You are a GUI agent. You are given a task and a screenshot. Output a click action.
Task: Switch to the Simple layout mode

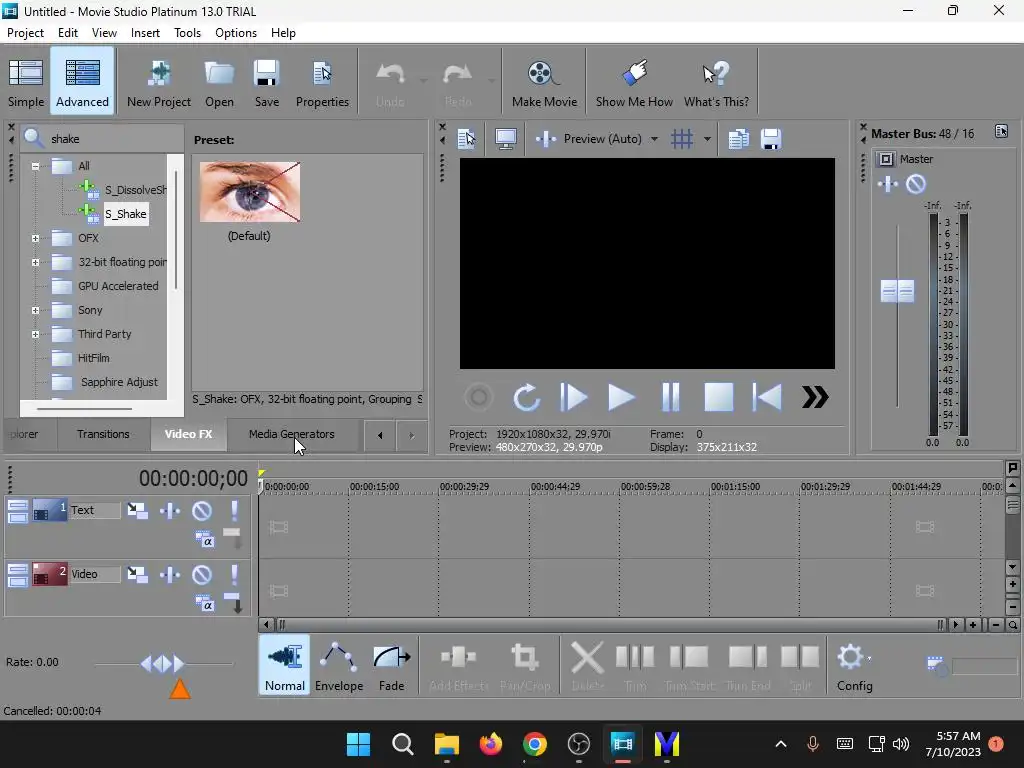point(26,83)
